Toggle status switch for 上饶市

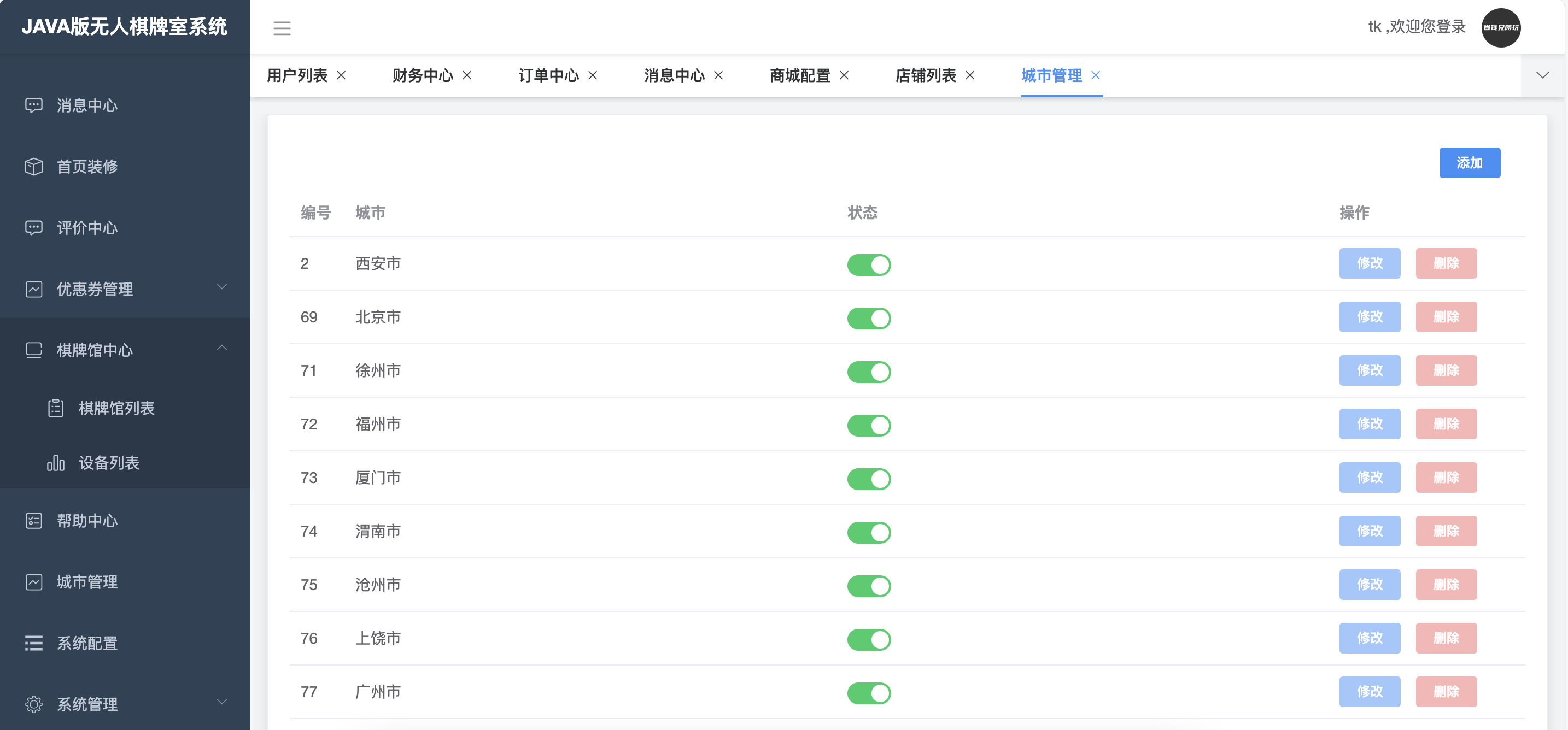(x=869, y=639)
